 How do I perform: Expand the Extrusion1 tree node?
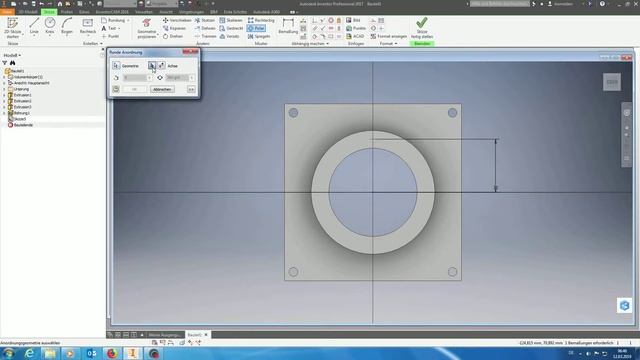point(4,95)
